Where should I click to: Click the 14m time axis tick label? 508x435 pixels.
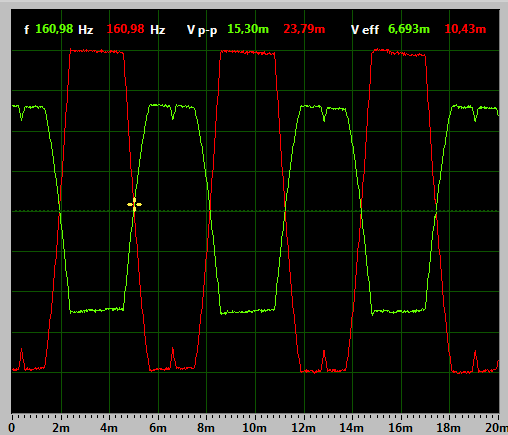coord(352,428)
